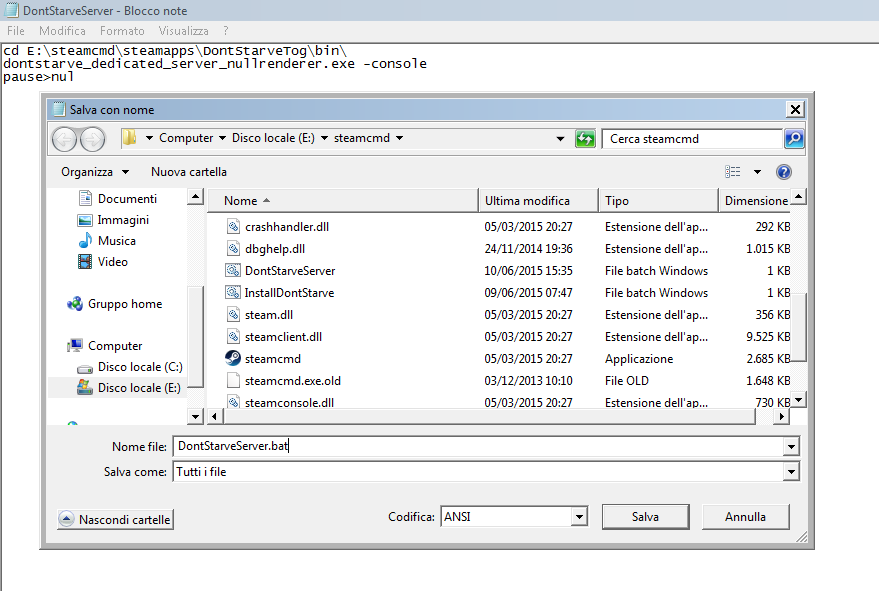Open the ? help menu

[225, 31]
